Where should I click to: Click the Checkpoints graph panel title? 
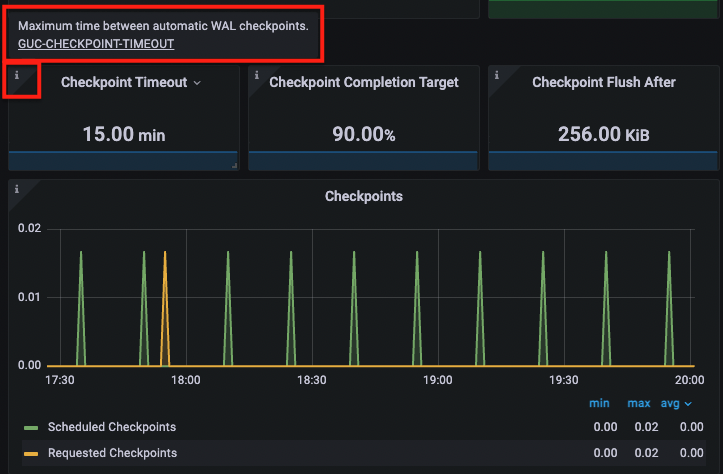[363, 196]
